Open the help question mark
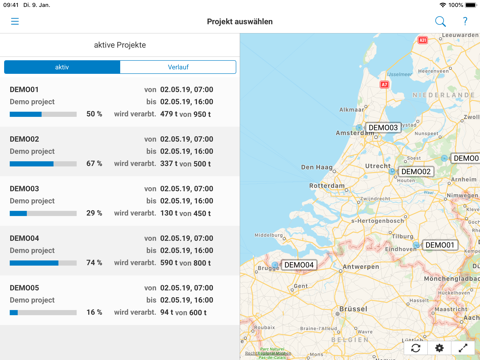 pos(465,22)
